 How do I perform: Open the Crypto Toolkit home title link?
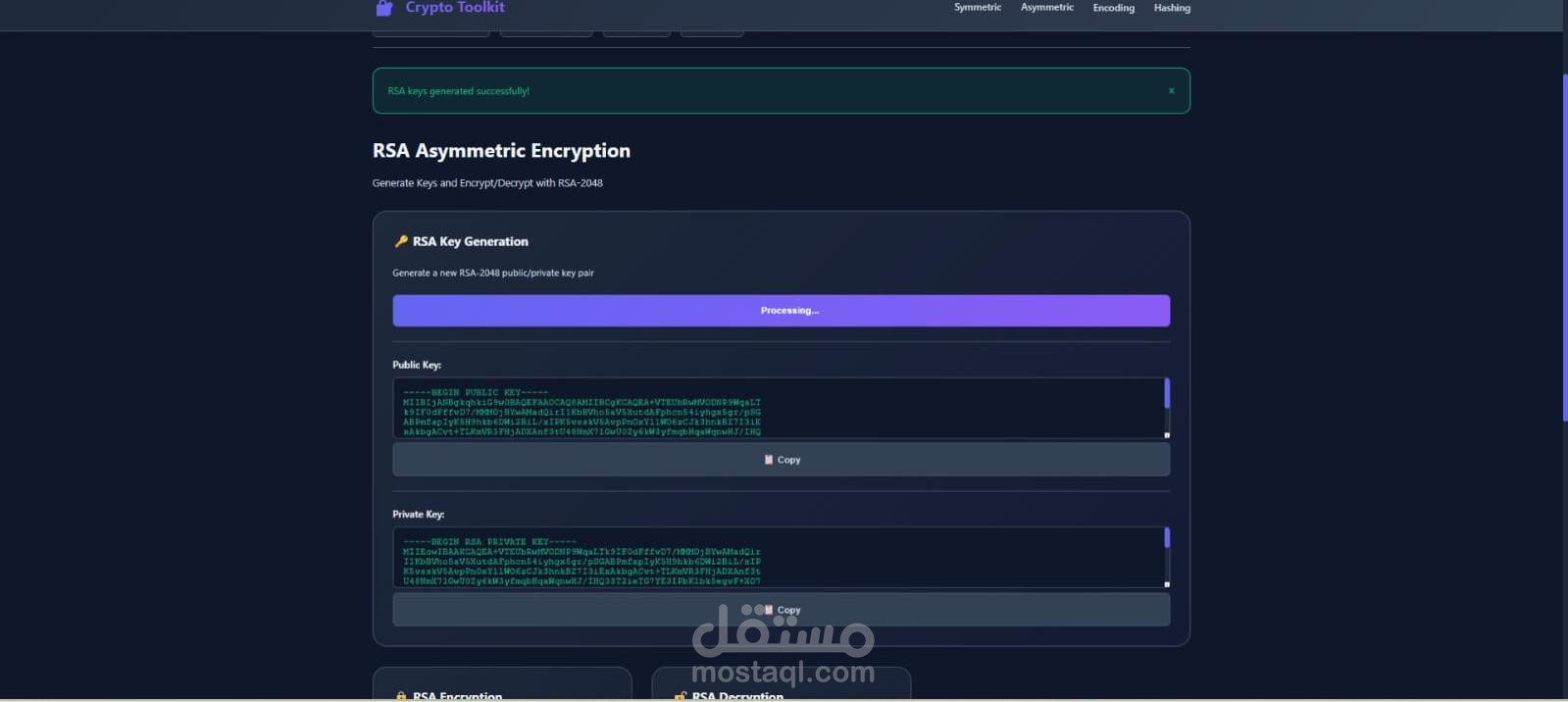tap(455, 7)
